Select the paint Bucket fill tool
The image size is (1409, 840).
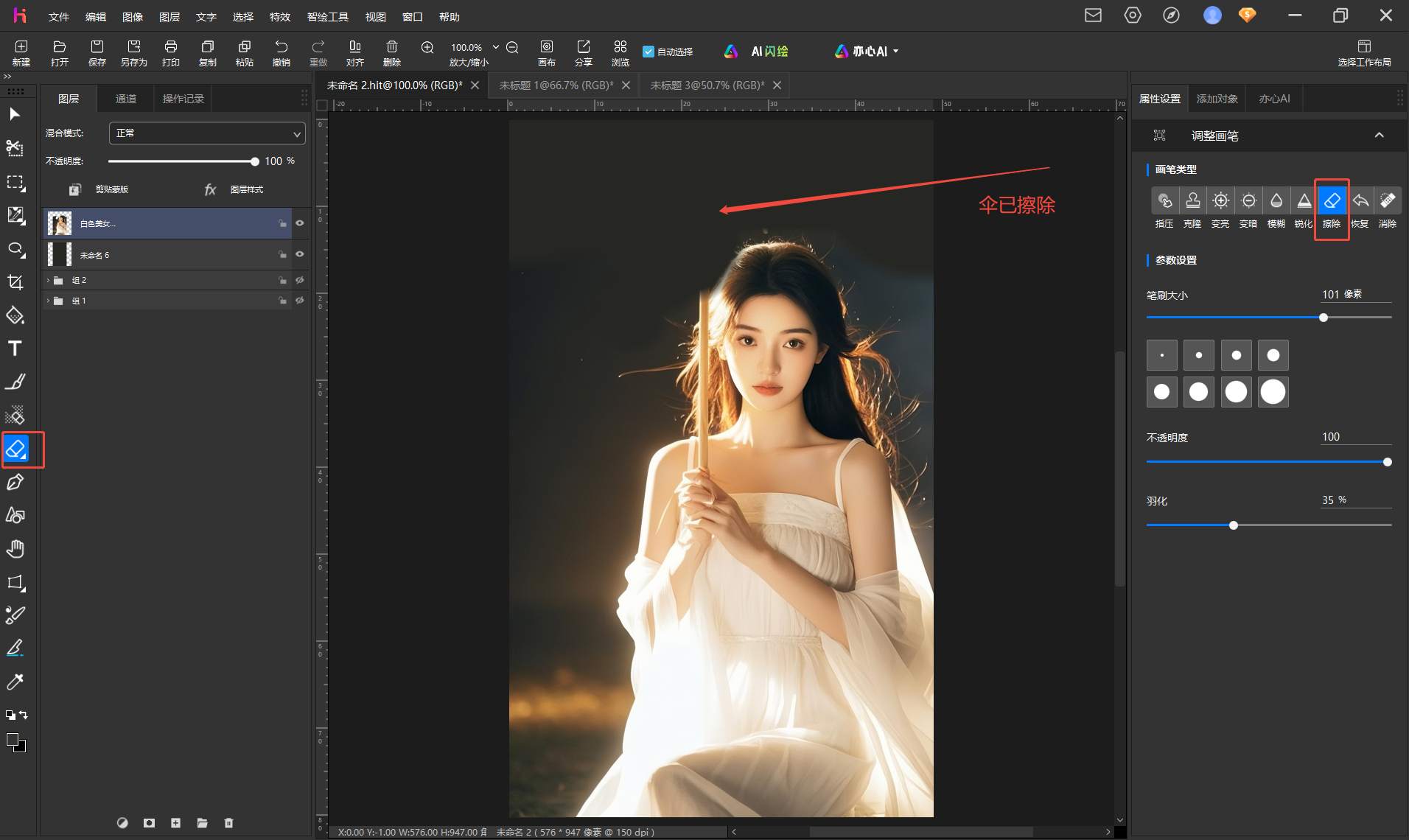click(15, 315)
